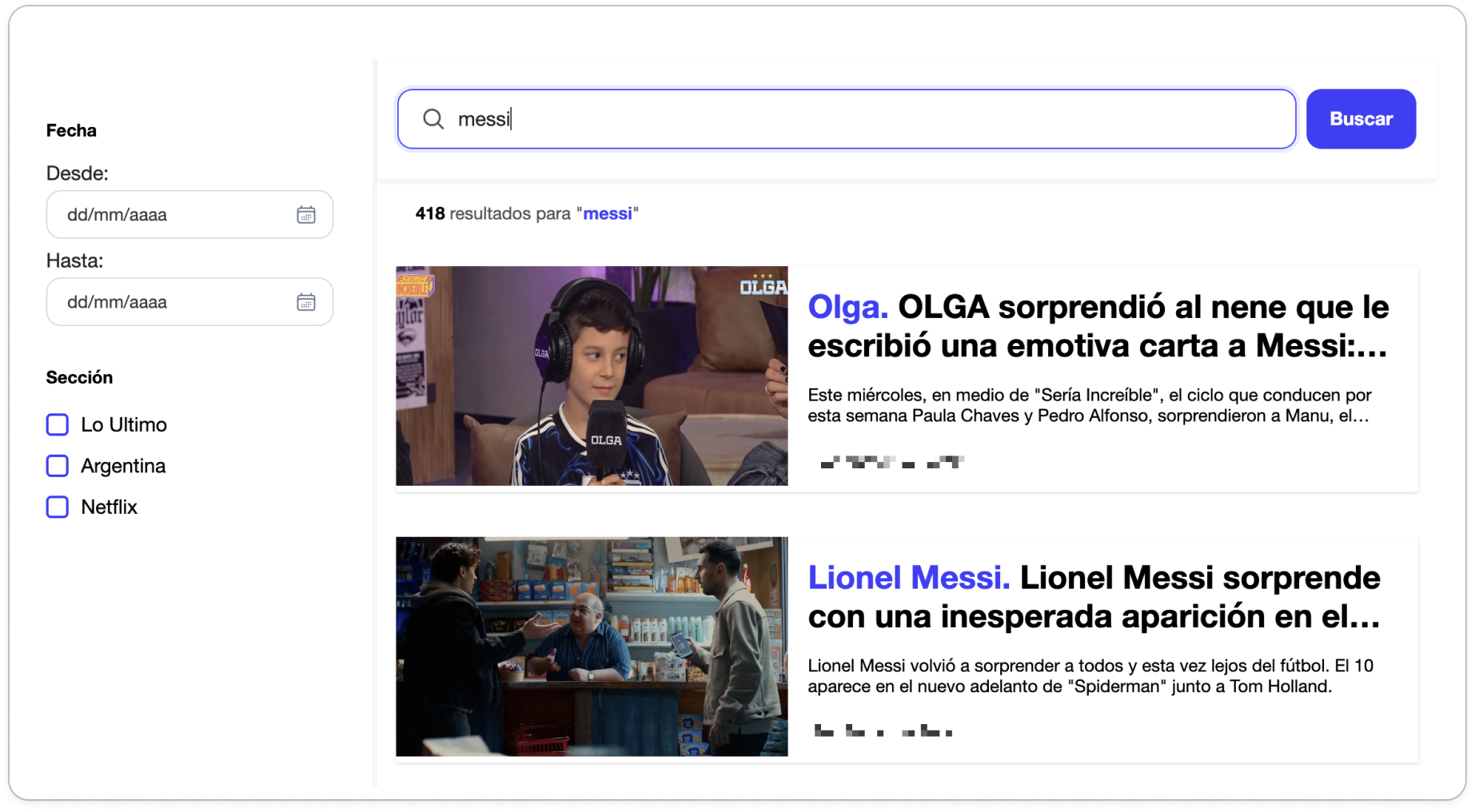The width and height of the screenshot is (1475, 812).
Task: Open the Hasta calendar picker icon
Action: point(306,302)
